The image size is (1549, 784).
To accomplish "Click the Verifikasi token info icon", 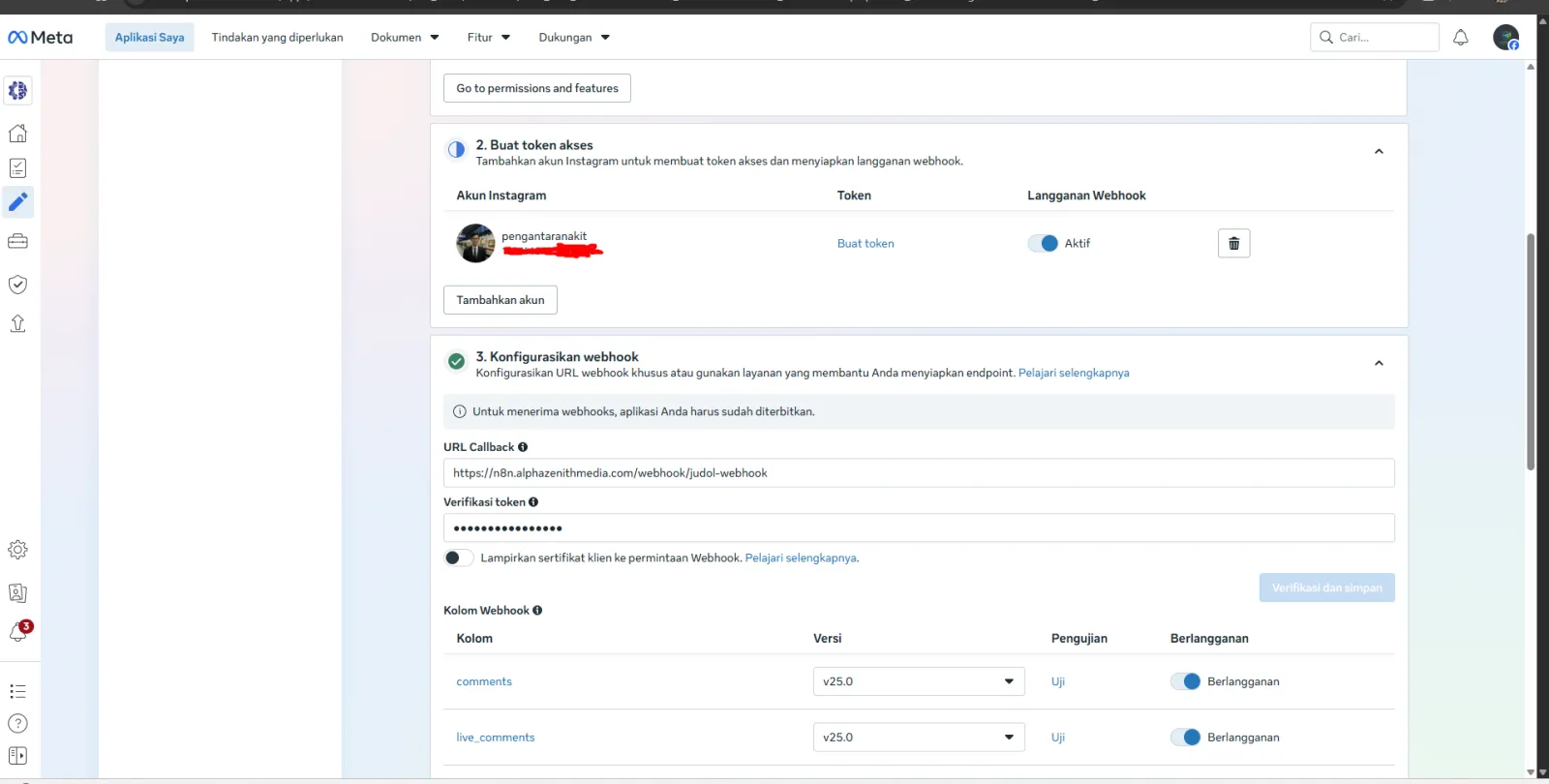I will tap(533, 502).
